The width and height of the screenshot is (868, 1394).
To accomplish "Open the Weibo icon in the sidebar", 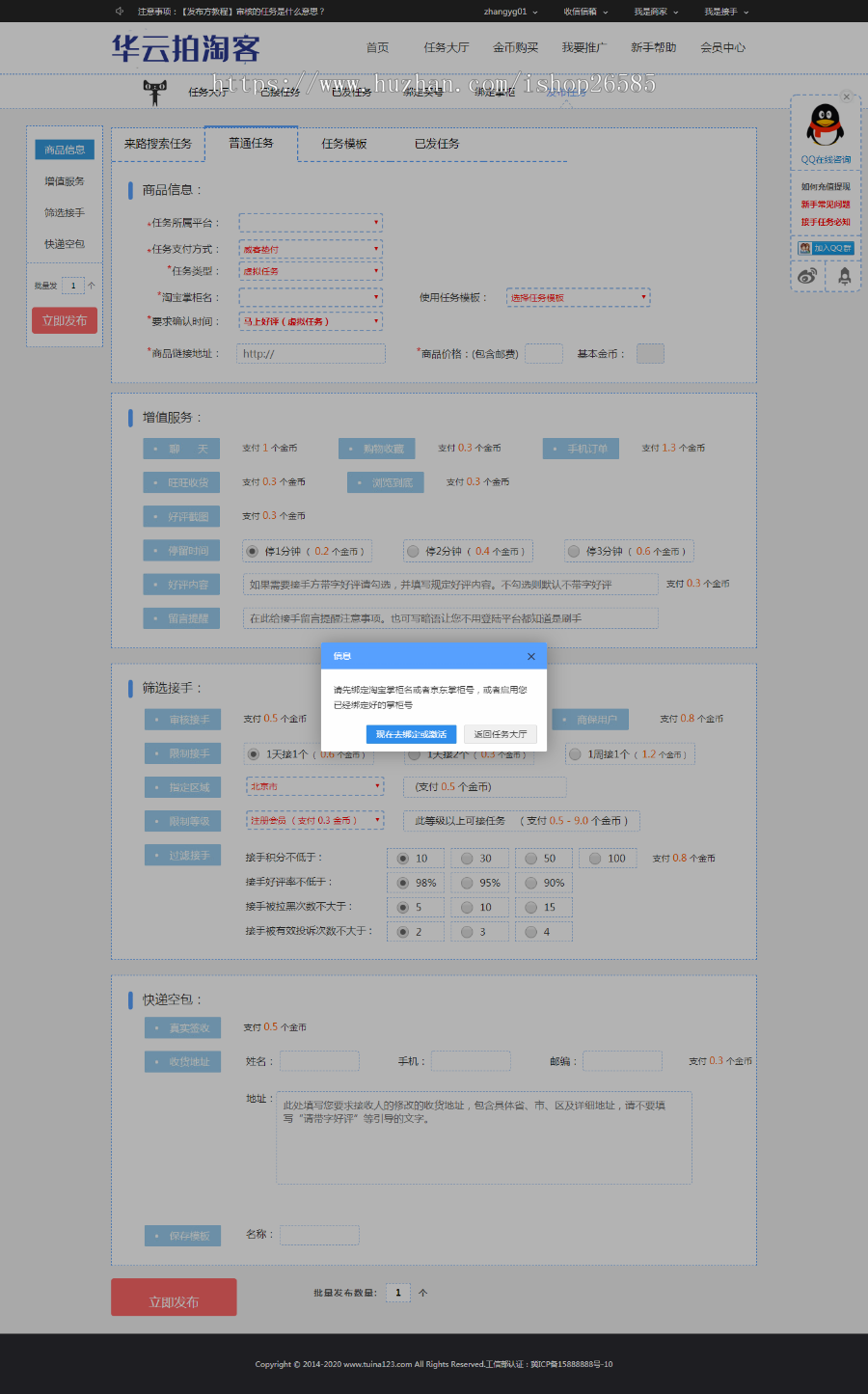I will tap(807, 276).
